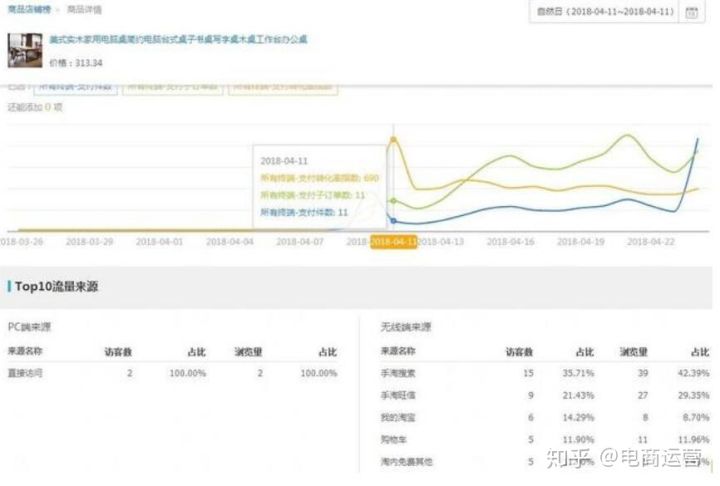Expand the 自然日 date range selector
This screenshot has height=486, width=720.
(603, 12)
